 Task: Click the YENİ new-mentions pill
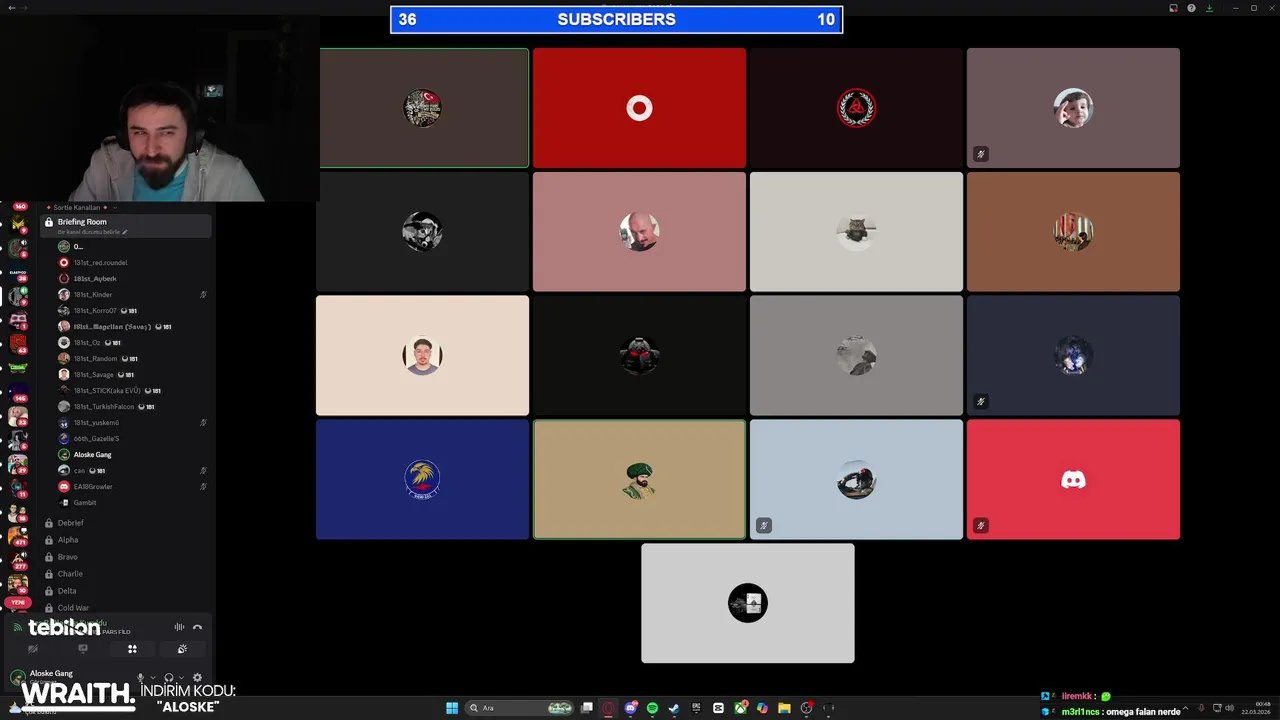tap(18, 602)
